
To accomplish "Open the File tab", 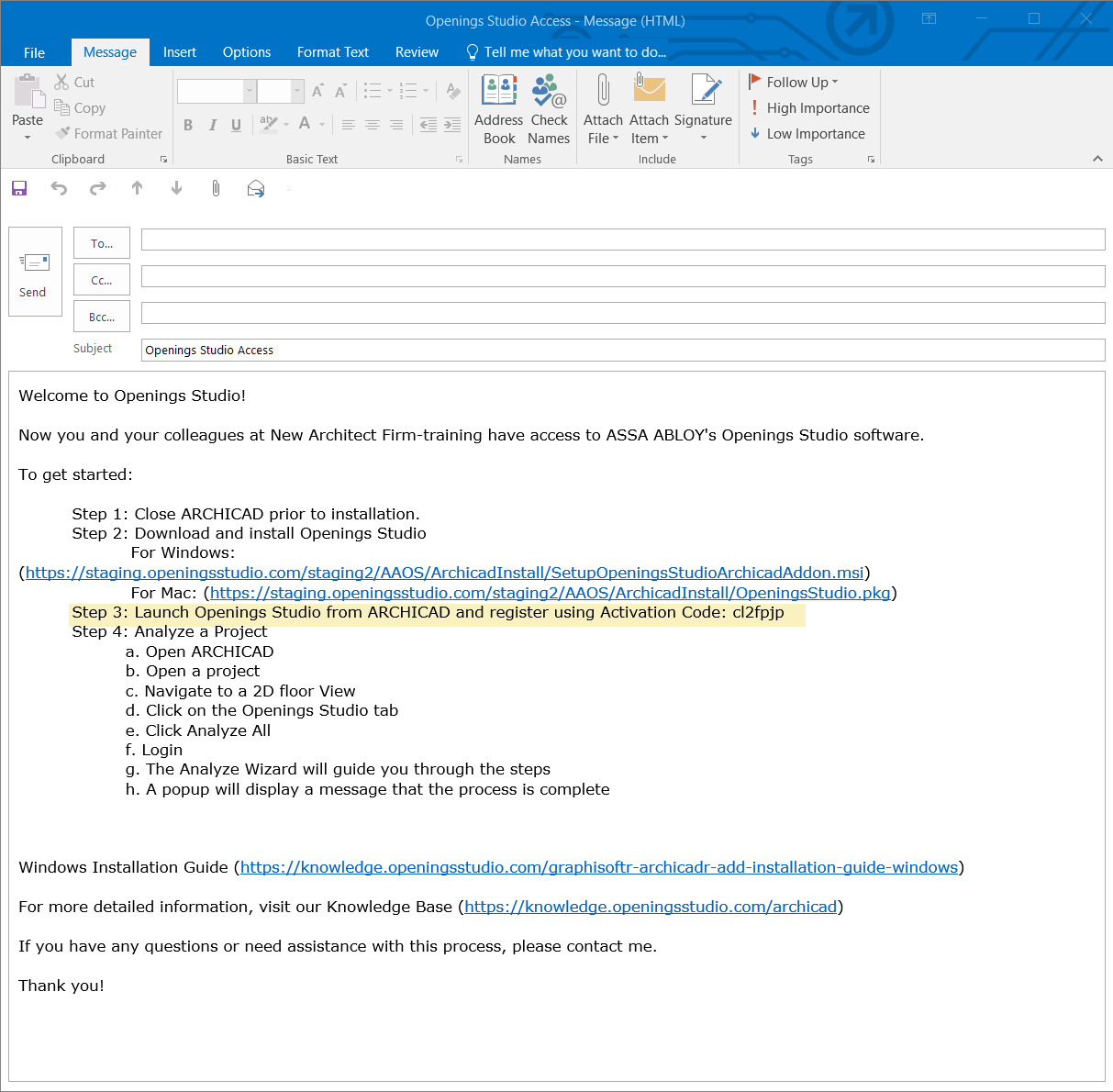I will tap(35, 52).
